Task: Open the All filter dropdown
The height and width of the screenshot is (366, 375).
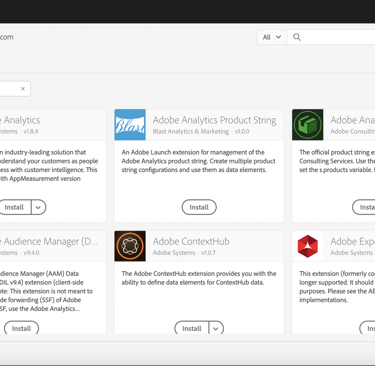Action: point(272,37)
